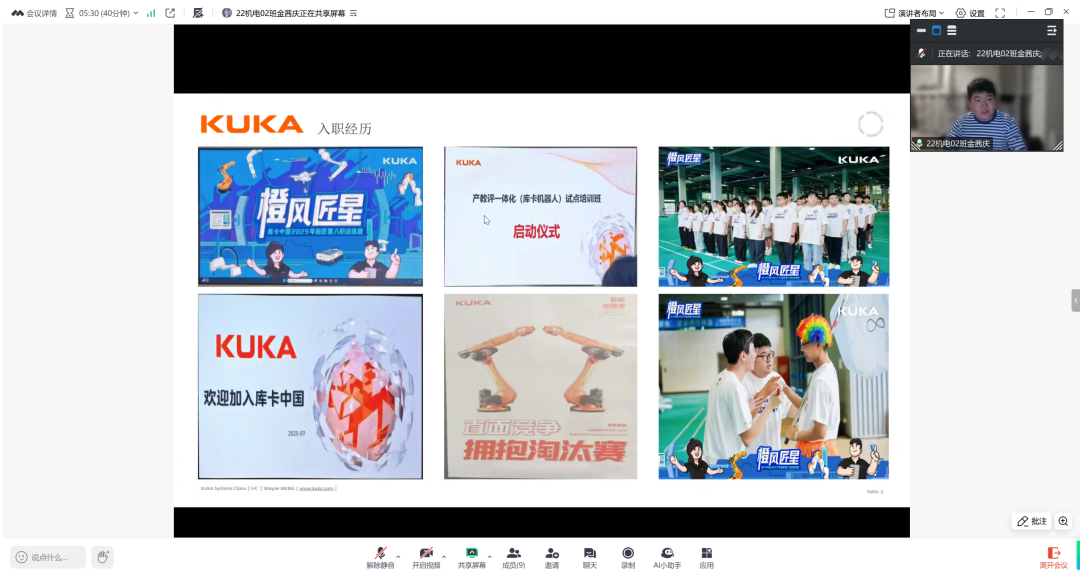Click the 拥抱淘汰赛 robot poster image
The height and width of the screenshot is (572, 1080).
point(541,387)
